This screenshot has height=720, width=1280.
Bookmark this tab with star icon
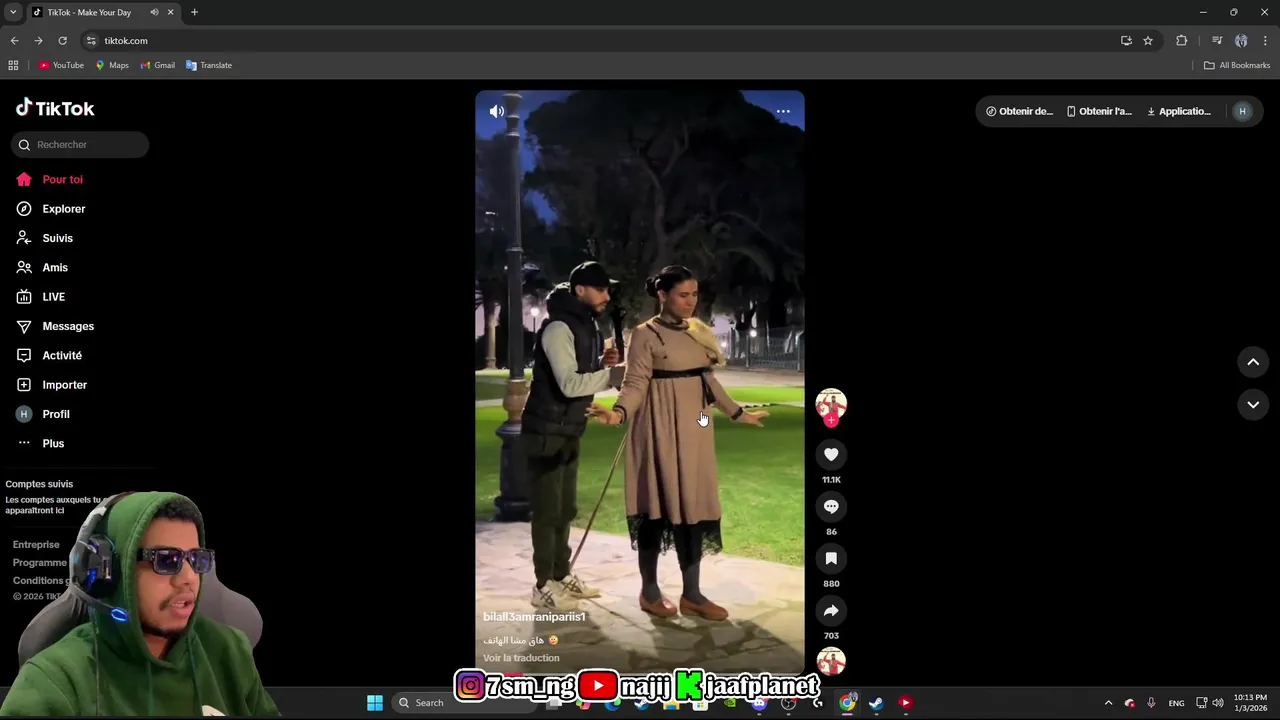pos(1148,41)
